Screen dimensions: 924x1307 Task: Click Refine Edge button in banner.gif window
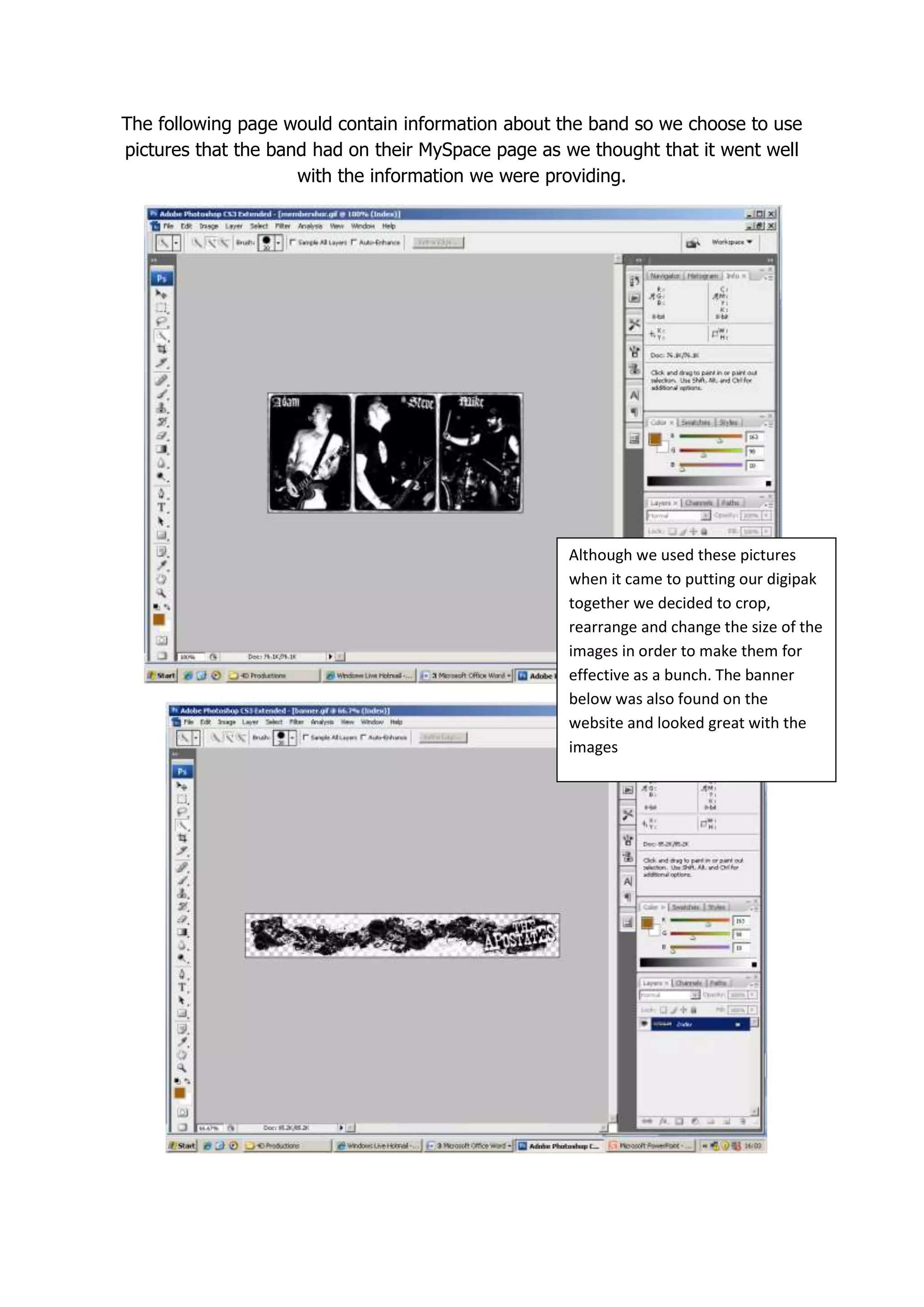[443, 737]
